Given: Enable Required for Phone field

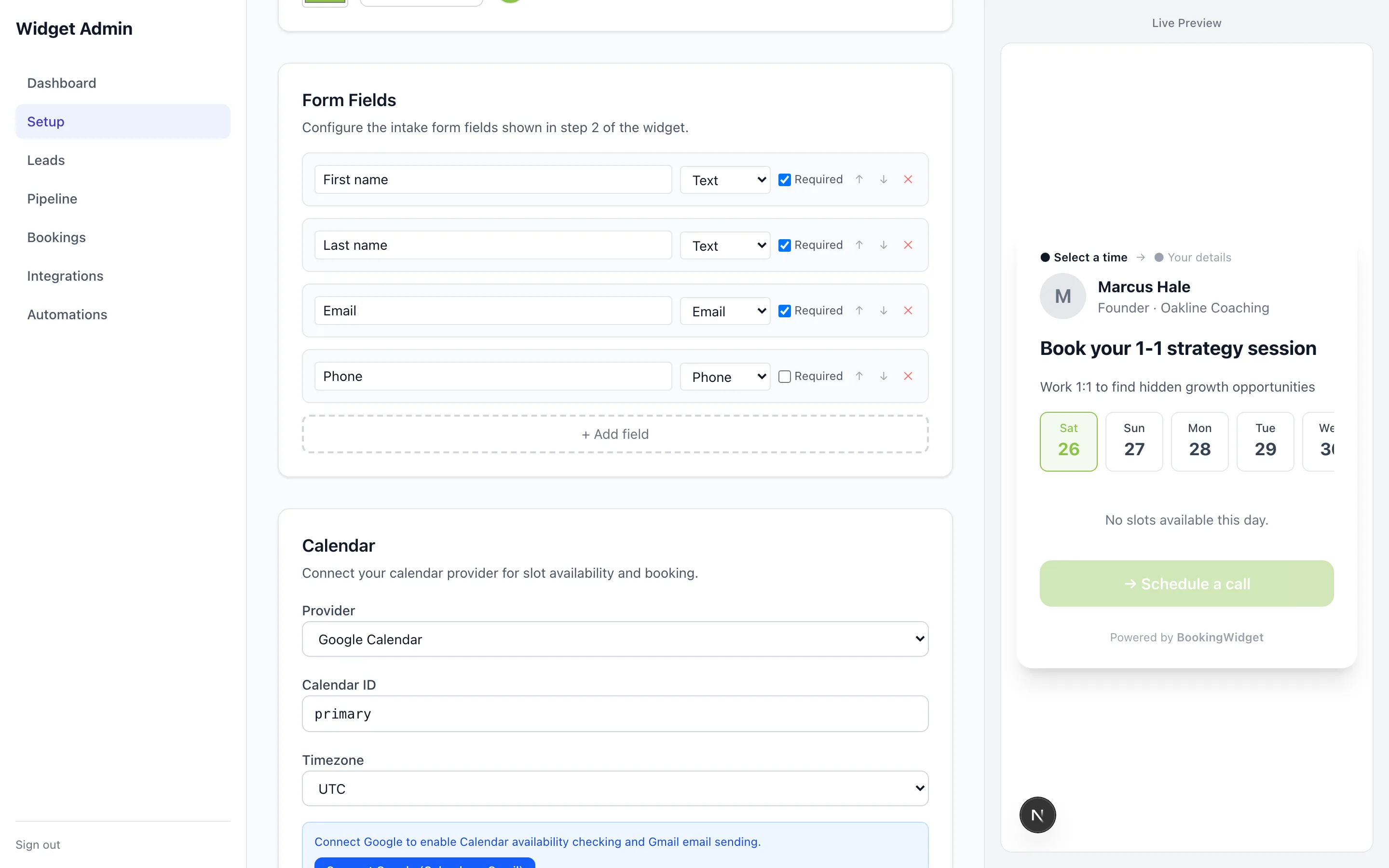Looking at the screenshot, I should (x=784, y=376).
